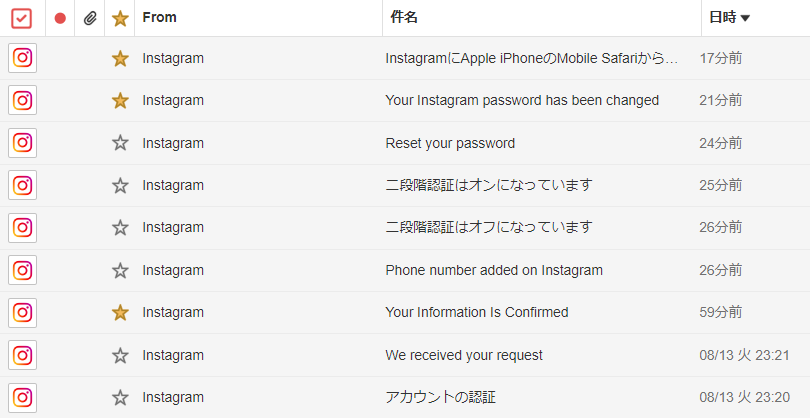Screen dimensions: 810x418
Task: Click the Instagram icon on the 'Your Information Is Confirmed' email
Action: tap(23, 312)
